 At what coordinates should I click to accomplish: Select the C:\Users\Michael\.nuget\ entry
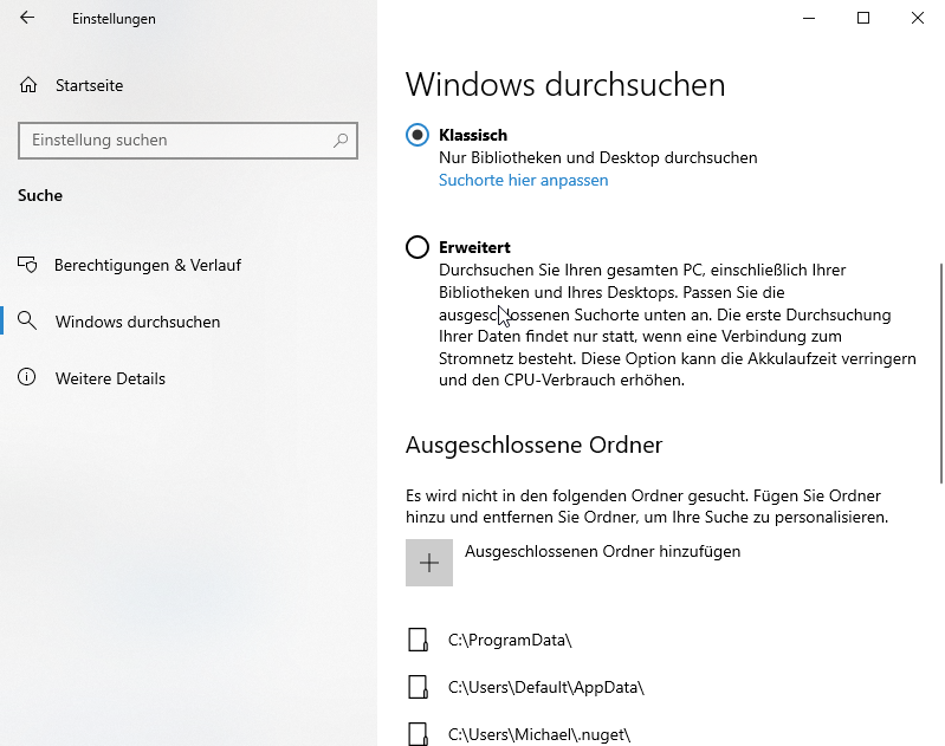tap(539, 735)
